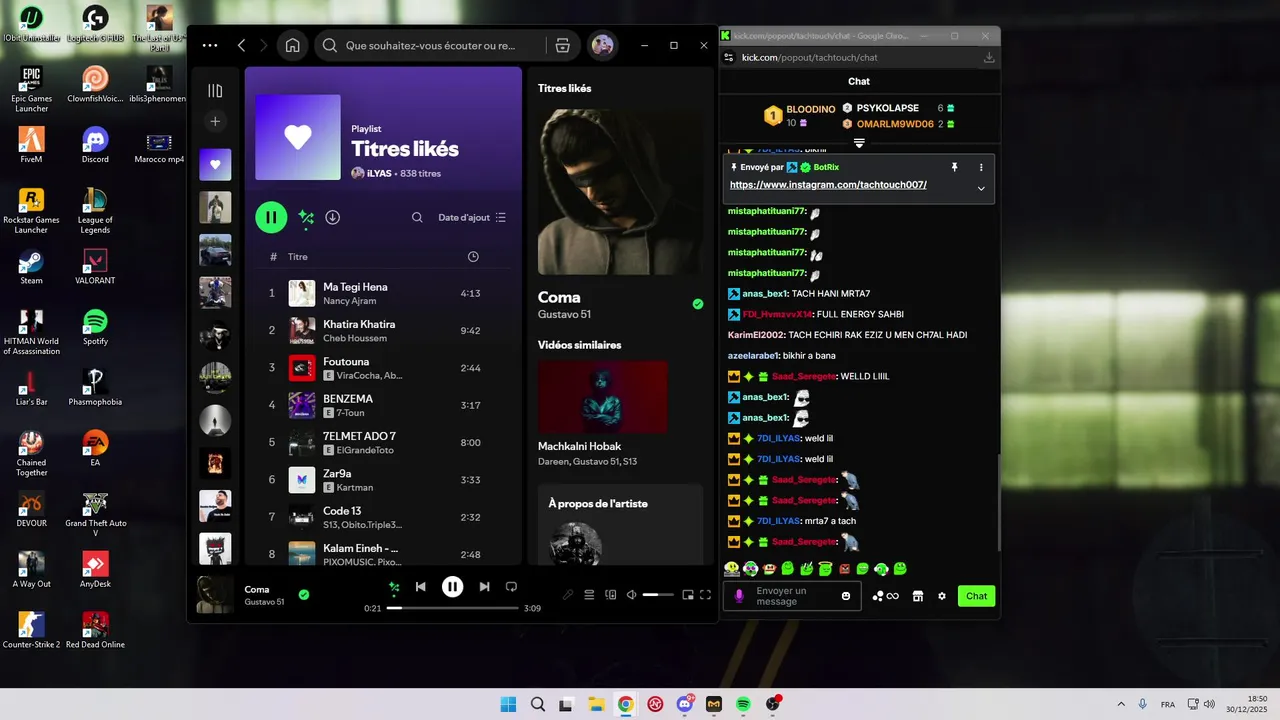
Task: Seek in the song progress bar
Action: tap(453, 608)
